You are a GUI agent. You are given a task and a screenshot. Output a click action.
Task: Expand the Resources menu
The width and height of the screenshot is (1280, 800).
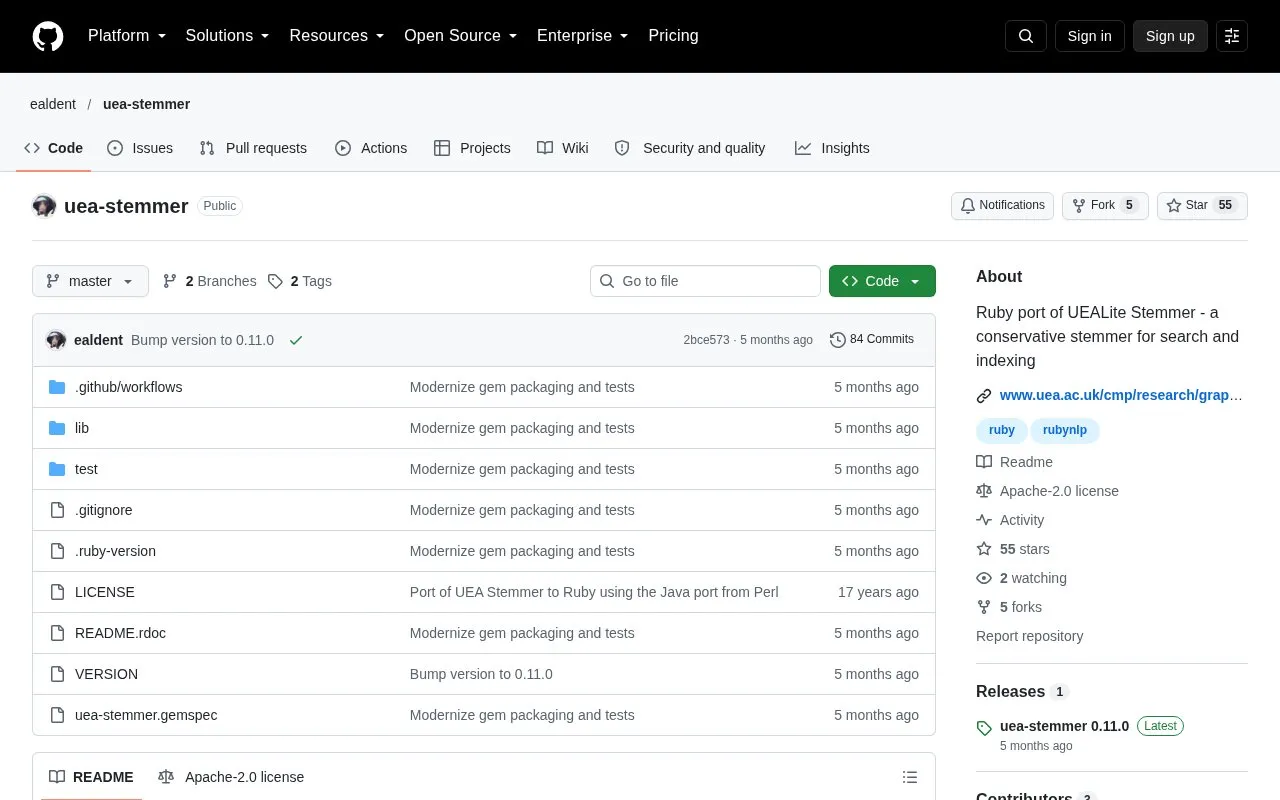coord(337,36)
